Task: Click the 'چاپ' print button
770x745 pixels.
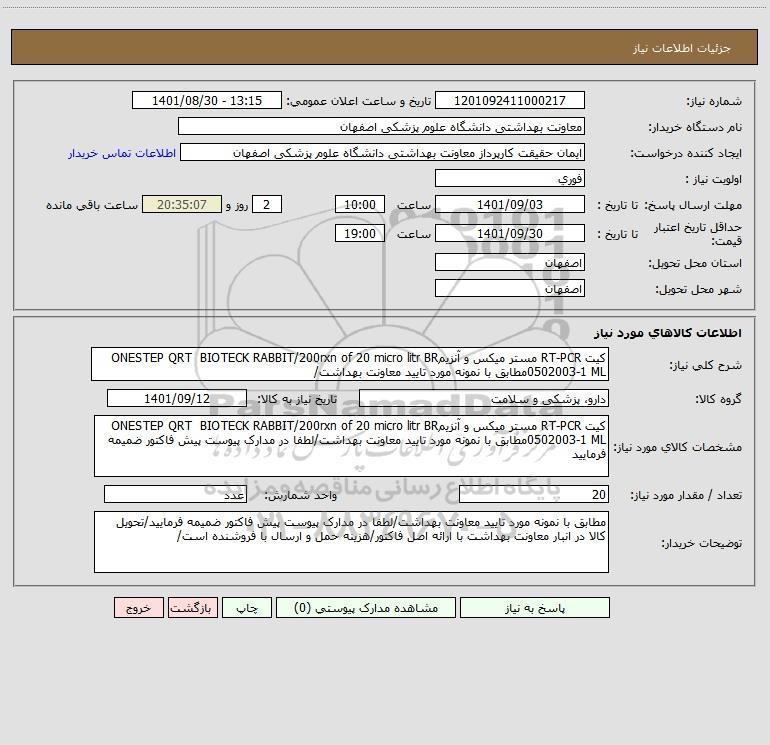Action: [x=247, y=608]
